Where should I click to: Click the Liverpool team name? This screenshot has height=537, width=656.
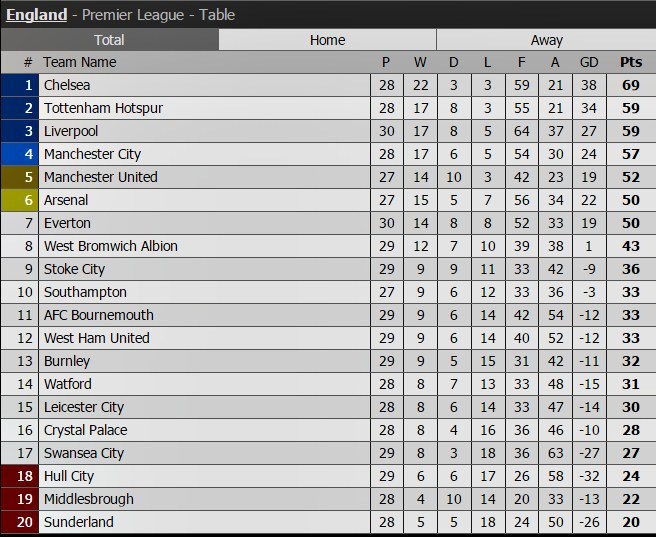click(x=71, y=131)
